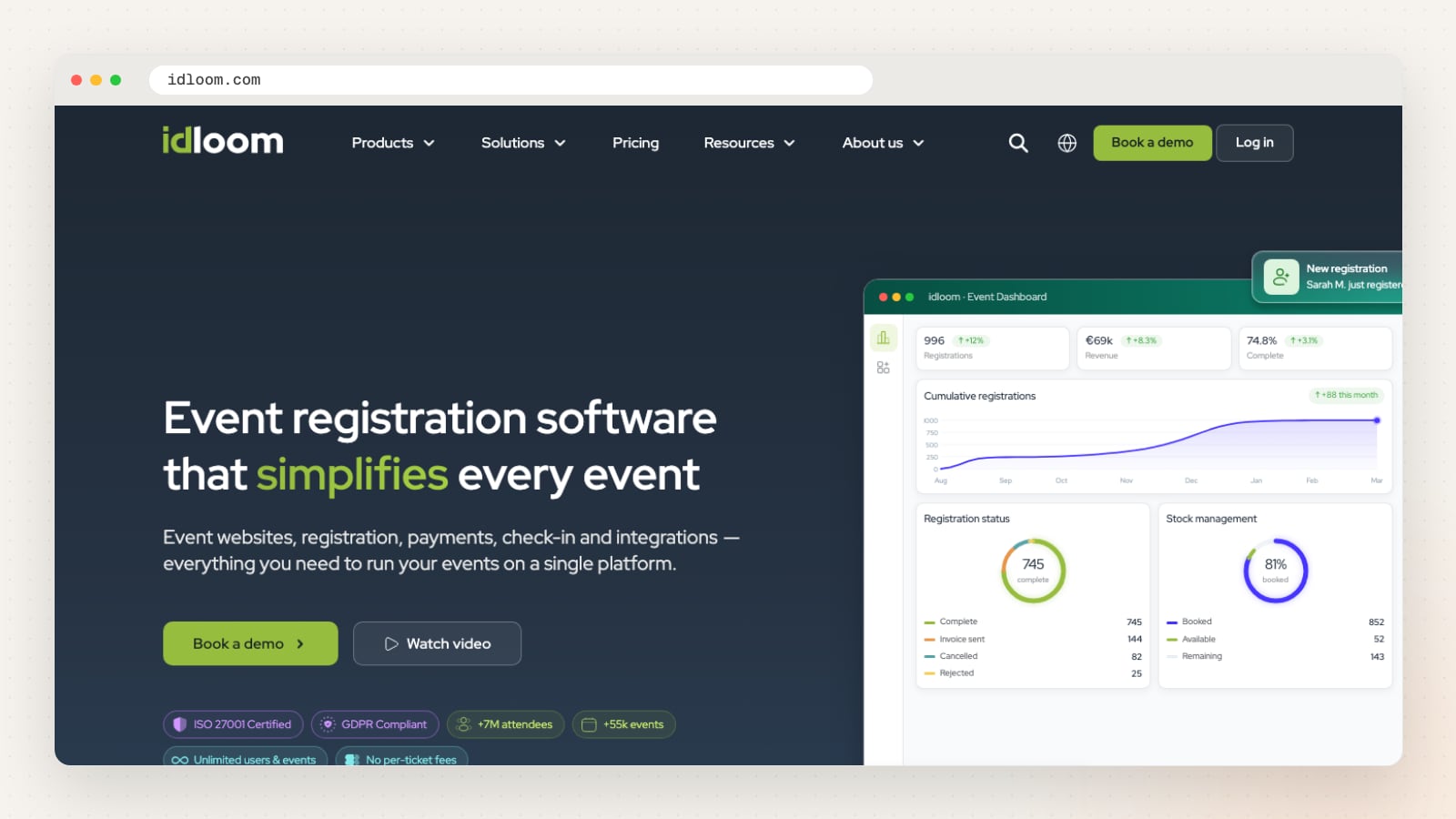This screenshot has height=819, width=1456.
Task: Click the +7M attendees badge text
Action: (515, 724)
